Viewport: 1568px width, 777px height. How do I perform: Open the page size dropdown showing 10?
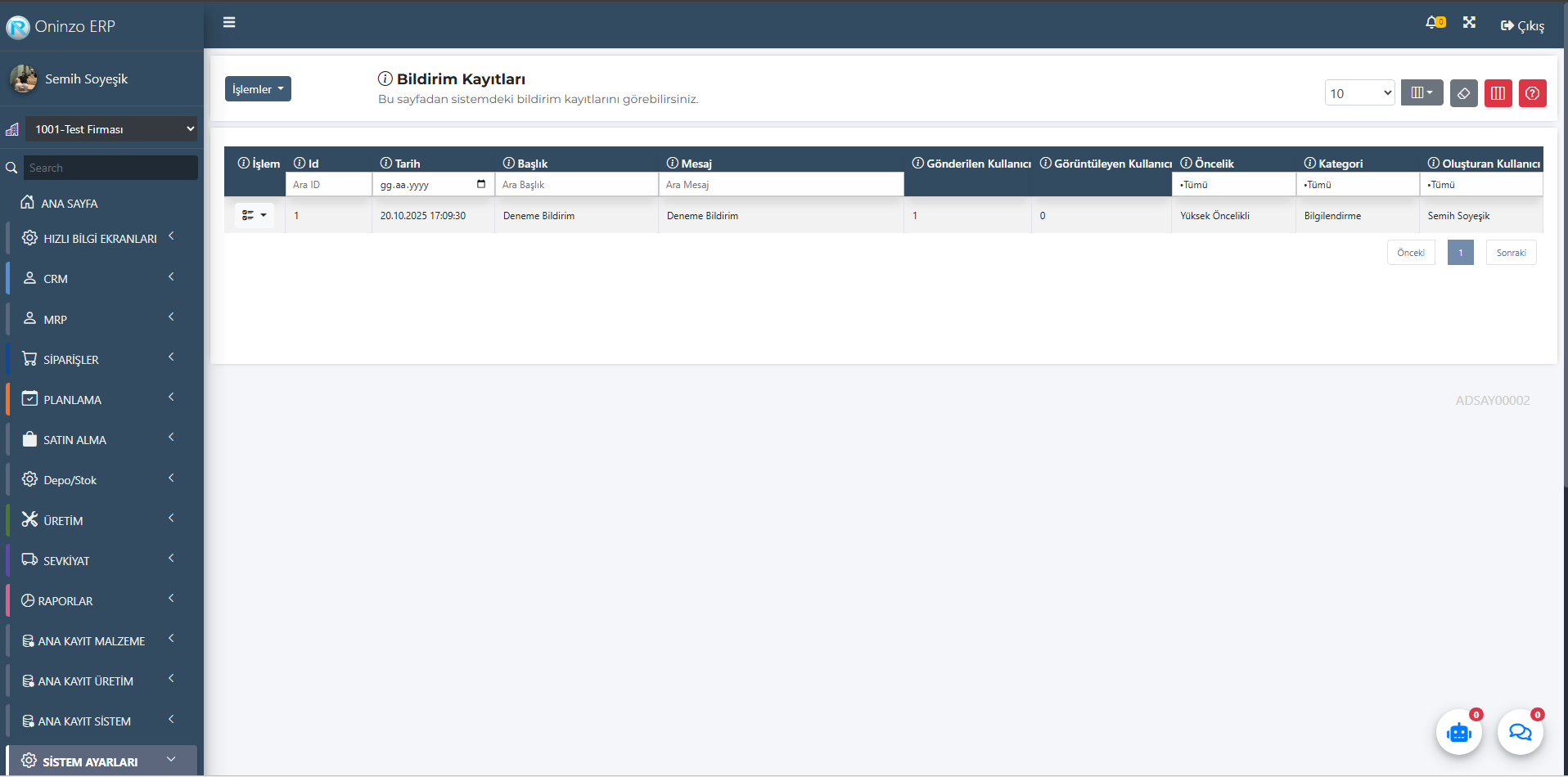click(1359, 93)
